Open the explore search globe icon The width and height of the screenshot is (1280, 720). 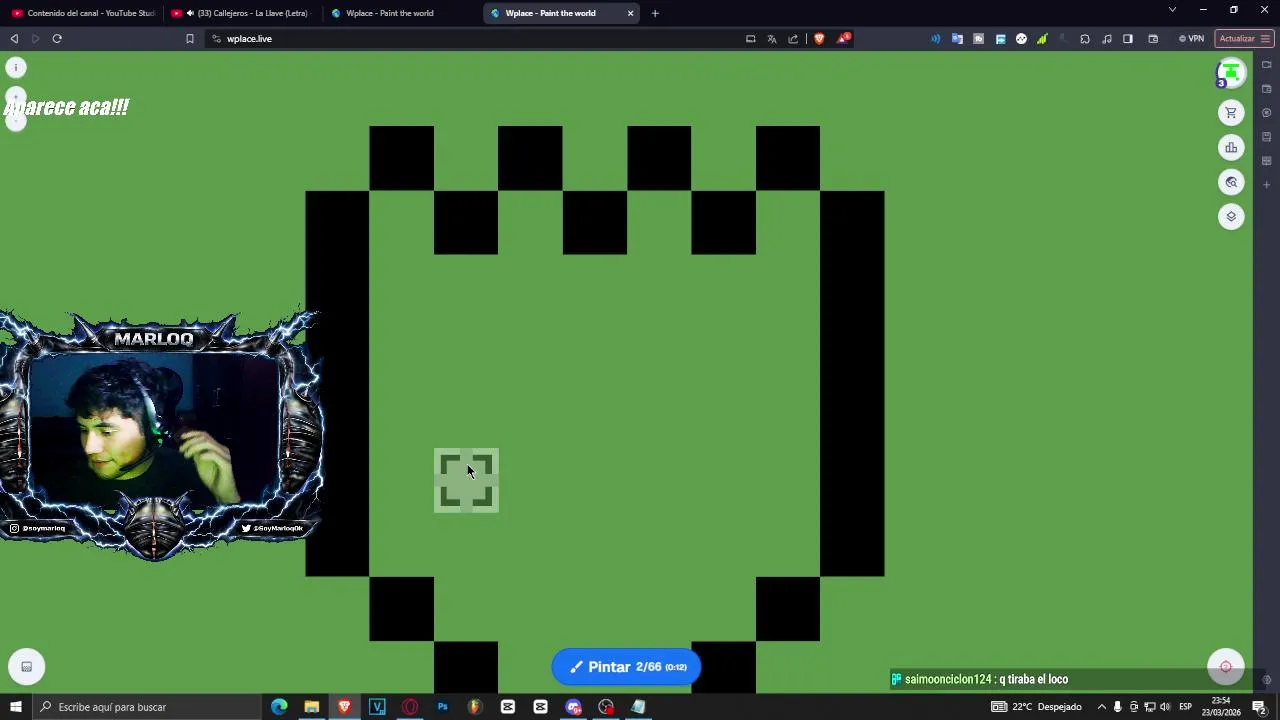tap(1231, 182)
